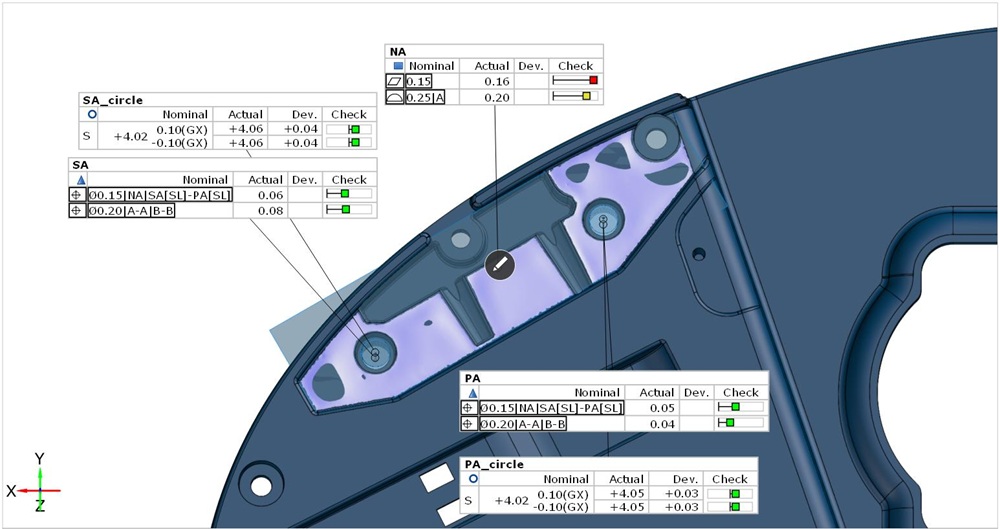Click the 0.15 flatness tolerance box in NA
Viewport: 1000px width, 529px height.
coord(419,80)
